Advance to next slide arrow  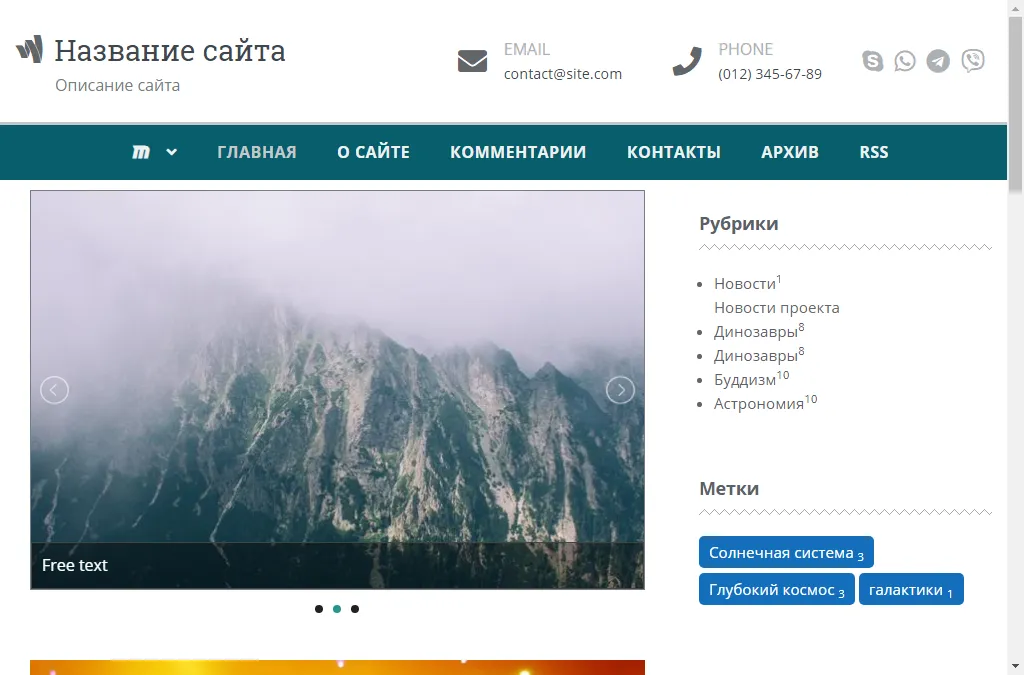[x=620, y=390]
